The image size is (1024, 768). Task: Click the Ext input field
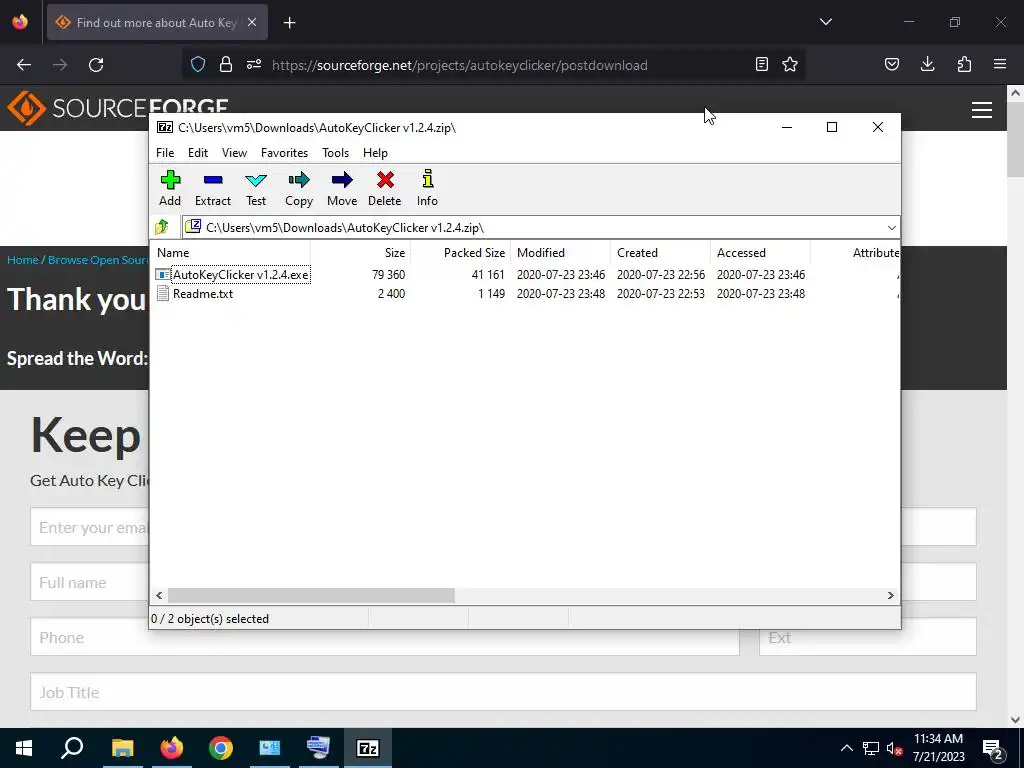pos(868,637)
